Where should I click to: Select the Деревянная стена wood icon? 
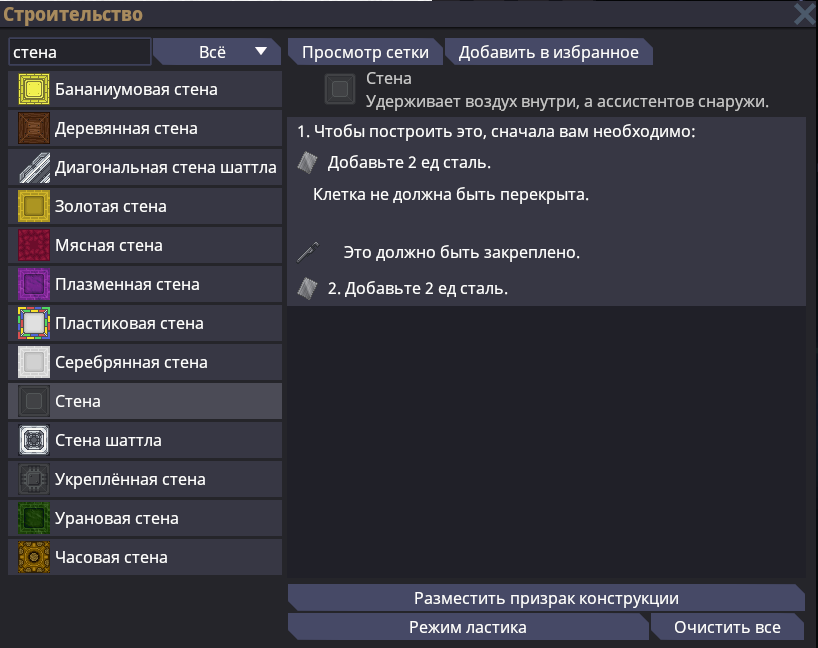[34, 129]
